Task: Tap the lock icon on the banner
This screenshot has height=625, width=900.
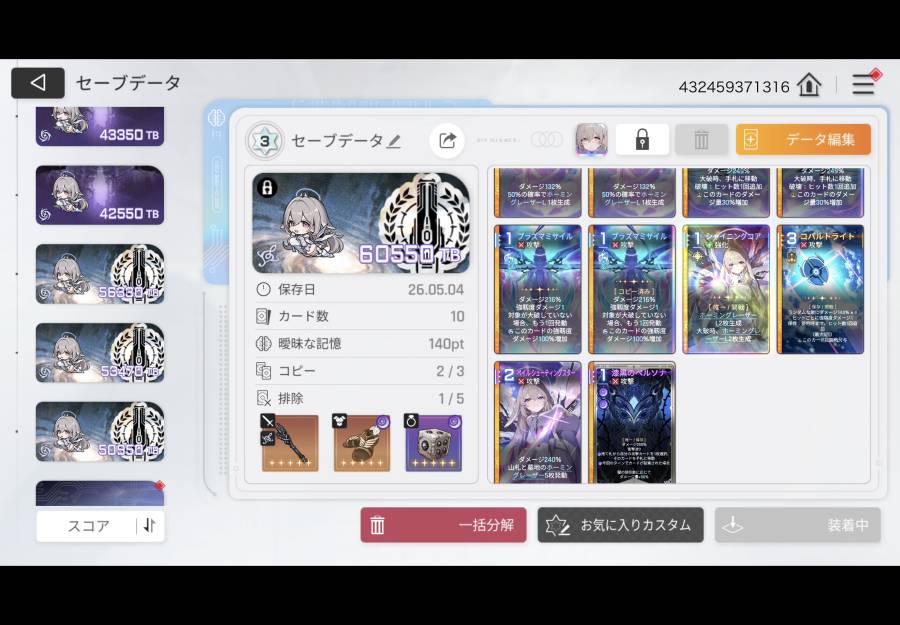Action: pos(267,188)
